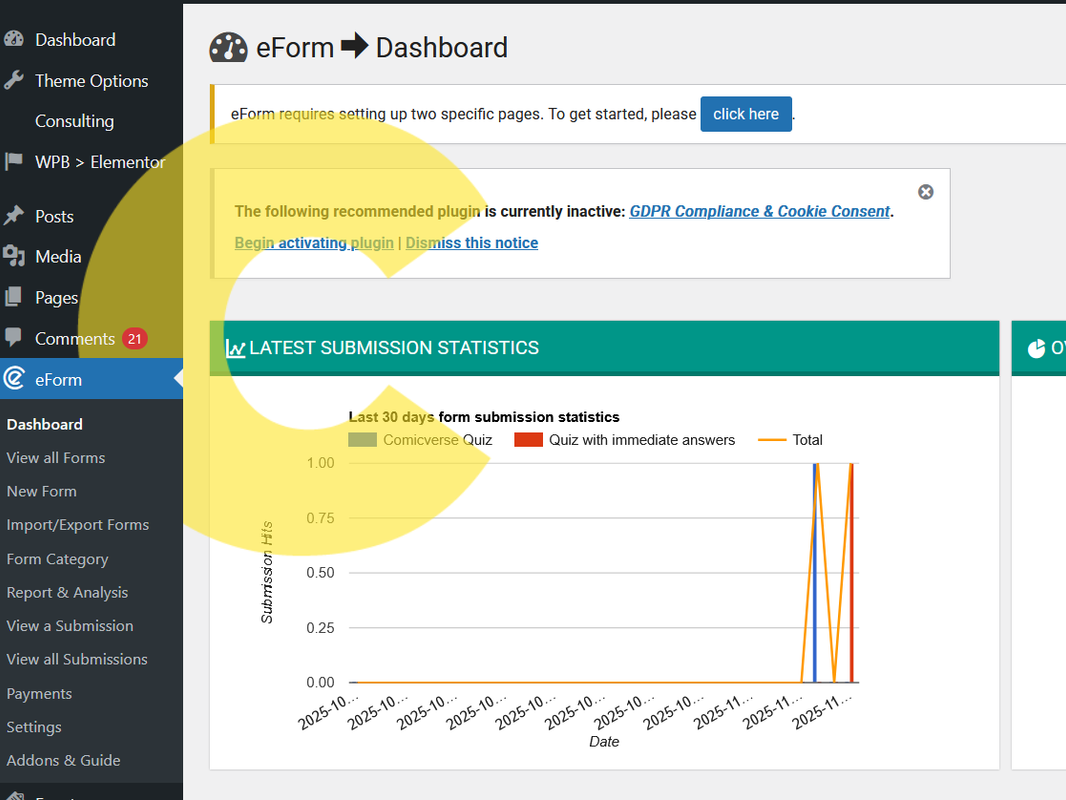Viewport: 1066px width, 800px height.
Task: Open eForm Dashboard submenu item
Action: (45, 424)
